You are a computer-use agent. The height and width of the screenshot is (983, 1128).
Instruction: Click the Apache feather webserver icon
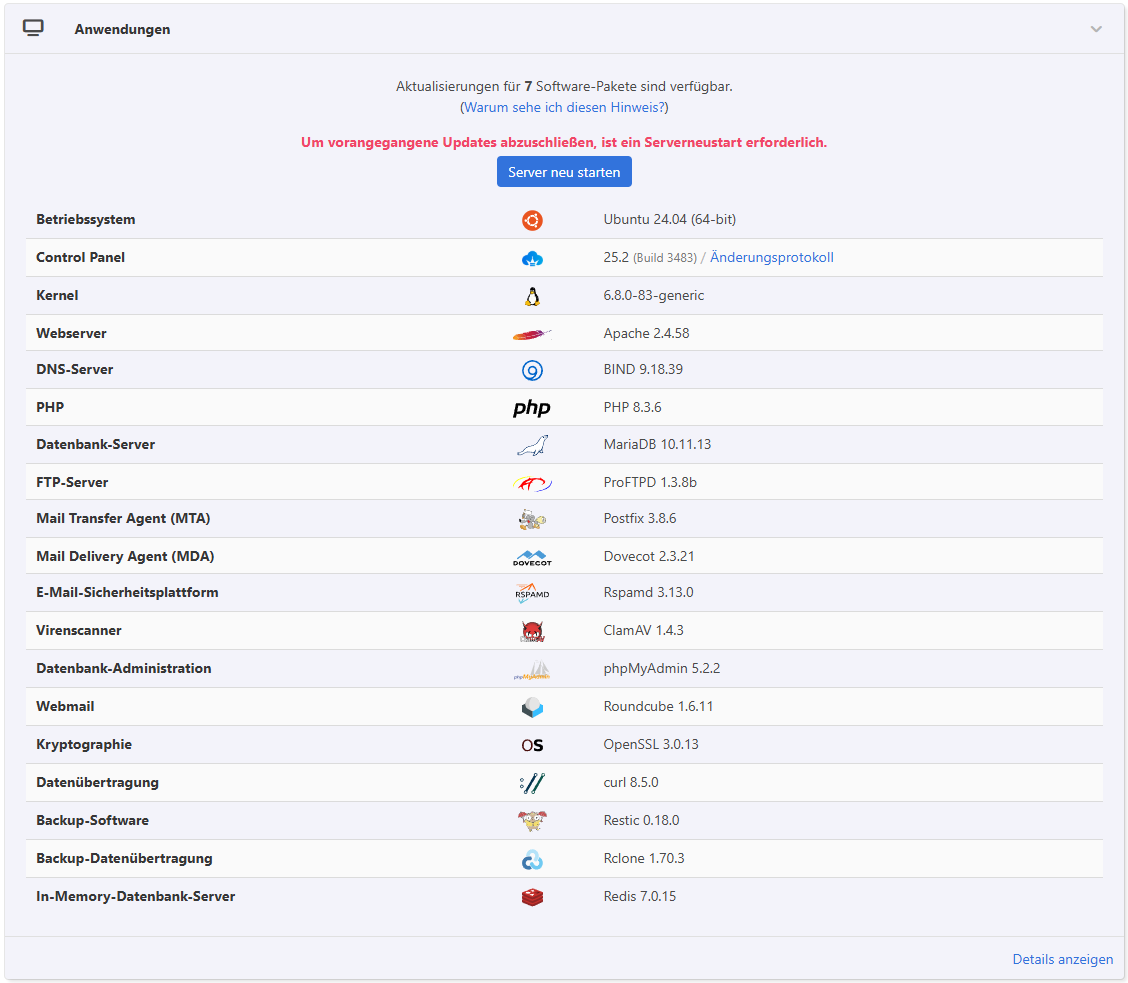click(x=531, y=334)
